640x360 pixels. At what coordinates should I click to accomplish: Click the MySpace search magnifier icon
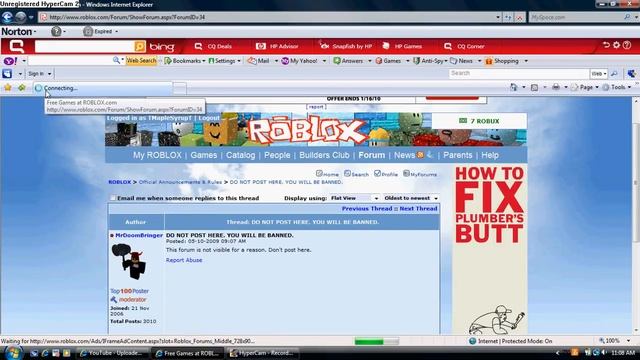tap(627, 17)
